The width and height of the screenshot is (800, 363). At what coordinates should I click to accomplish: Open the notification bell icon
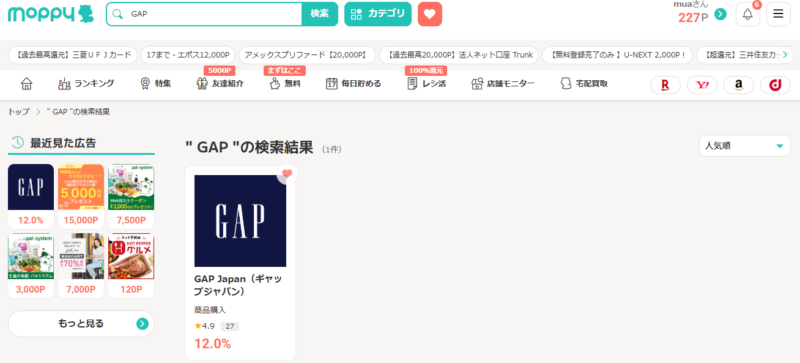[747, 14]
